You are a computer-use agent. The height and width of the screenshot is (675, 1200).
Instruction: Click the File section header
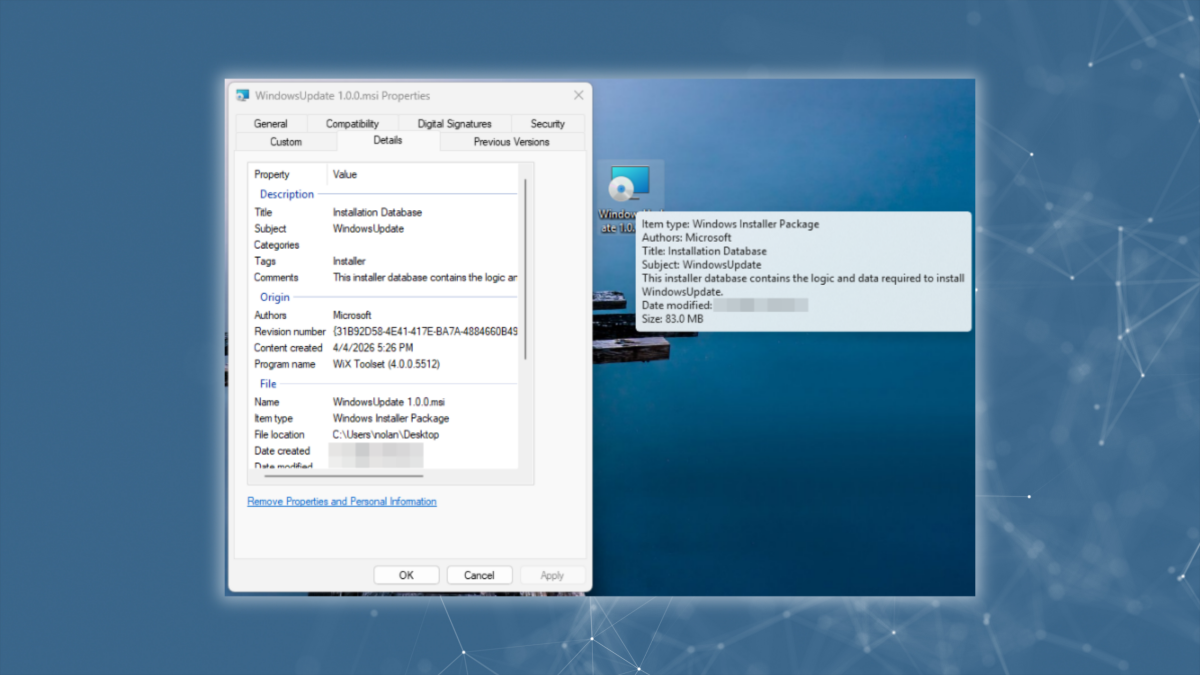click(x=267, y=383)
